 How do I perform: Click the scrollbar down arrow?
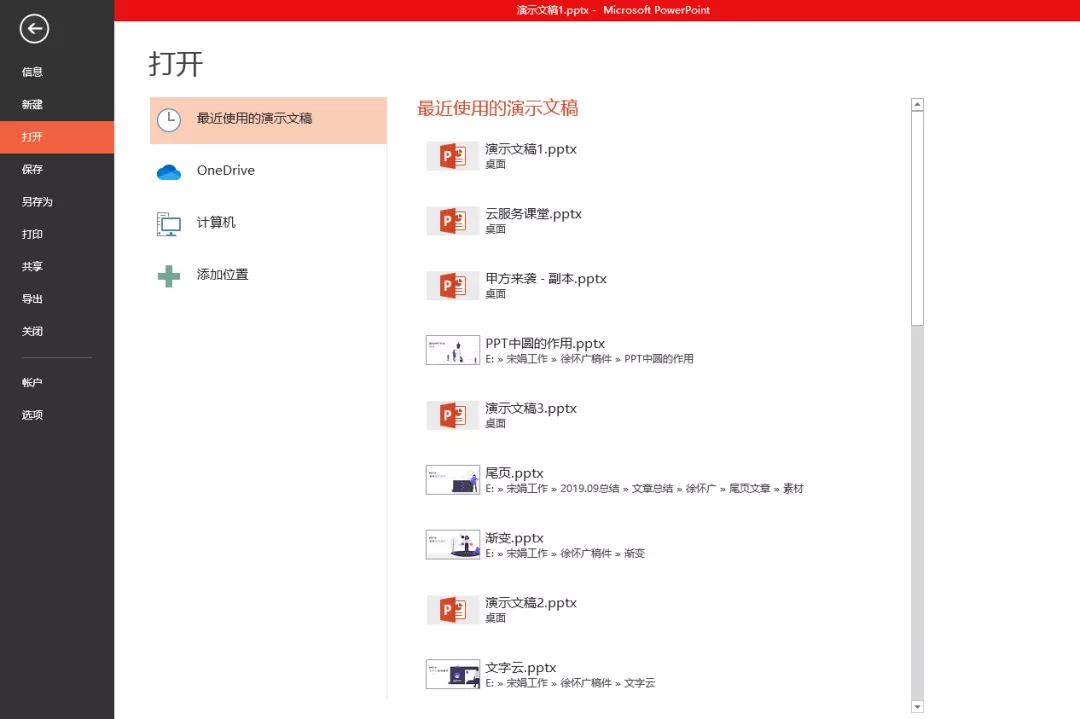click(x=917, y=706)
